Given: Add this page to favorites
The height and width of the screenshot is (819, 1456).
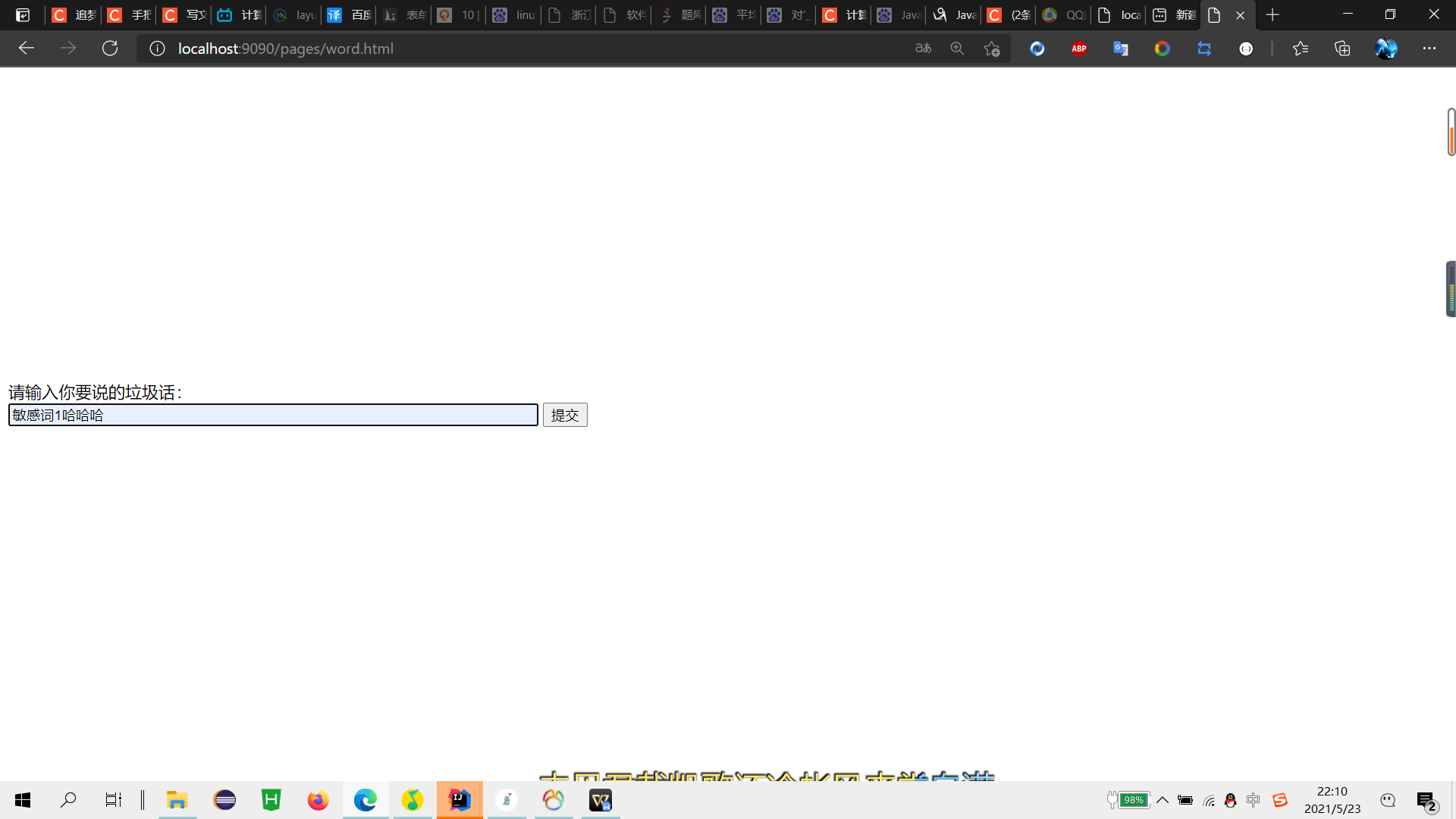Looking at the screenshot, I should [x=992, y=49].
